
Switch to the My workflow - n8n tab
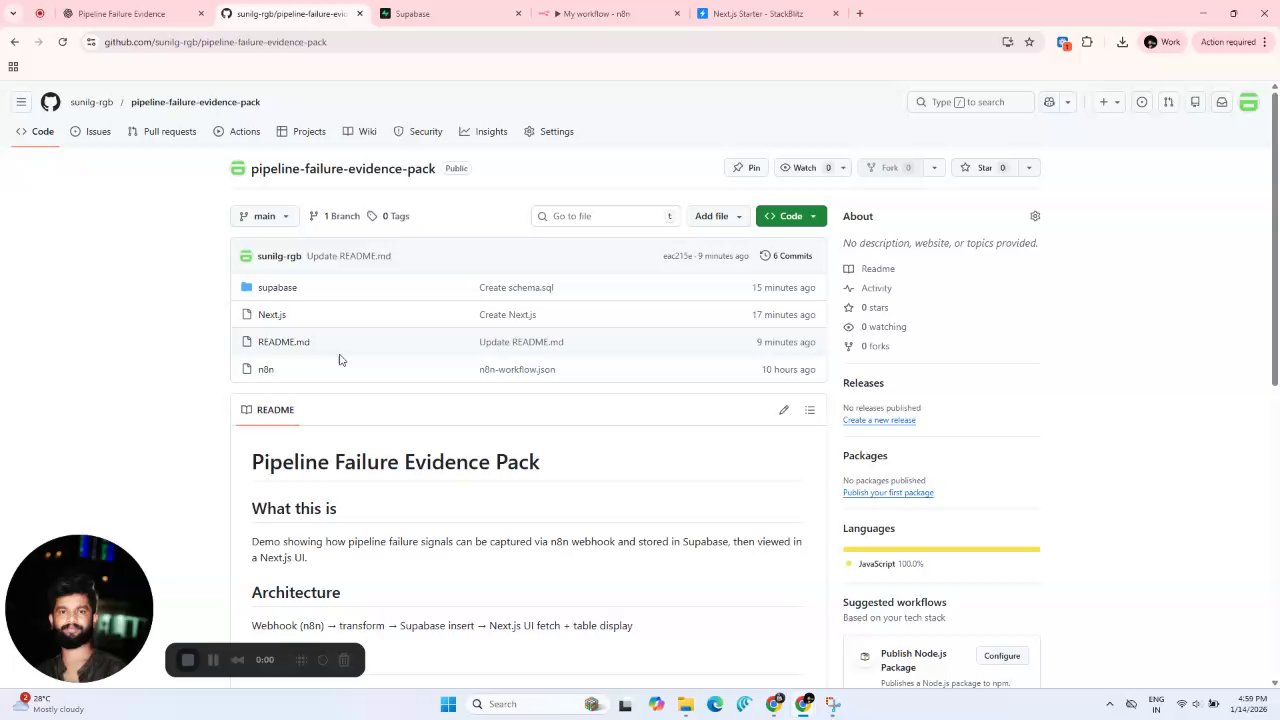tap(609, 14)
